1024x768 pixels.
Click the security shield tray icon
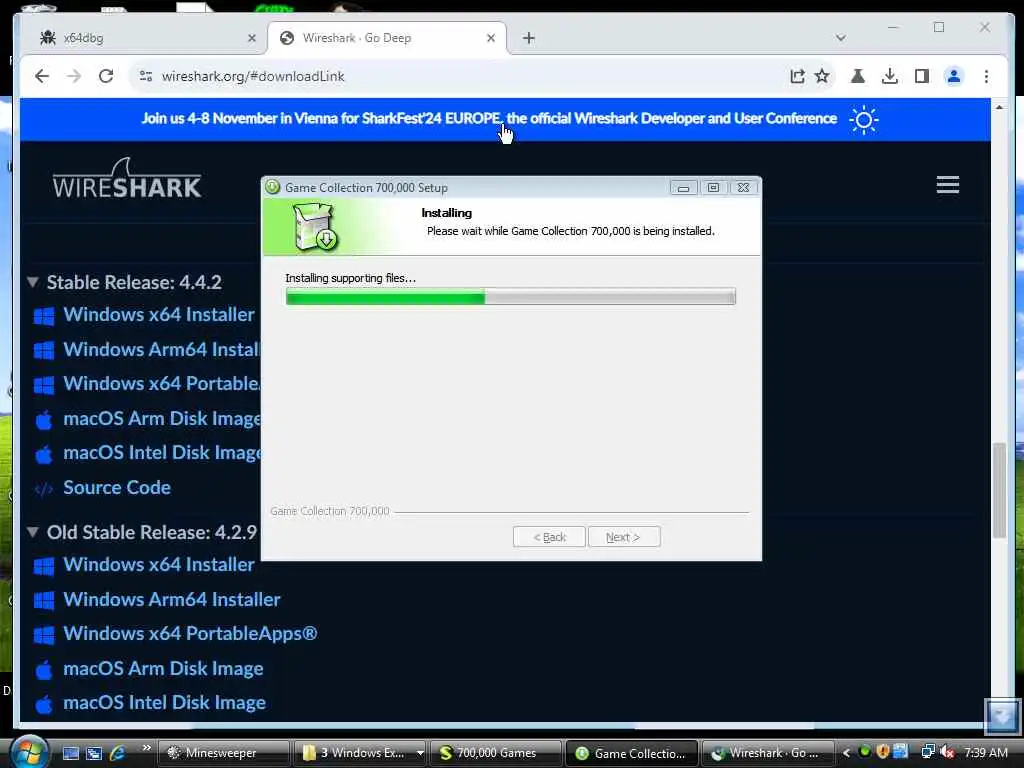point(882,752)
